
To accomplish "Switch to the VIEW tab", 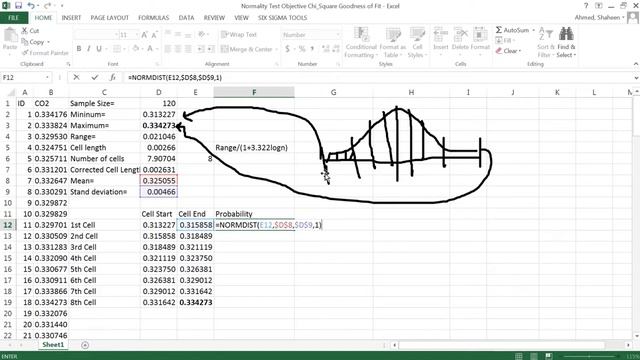I will (241, 18).
